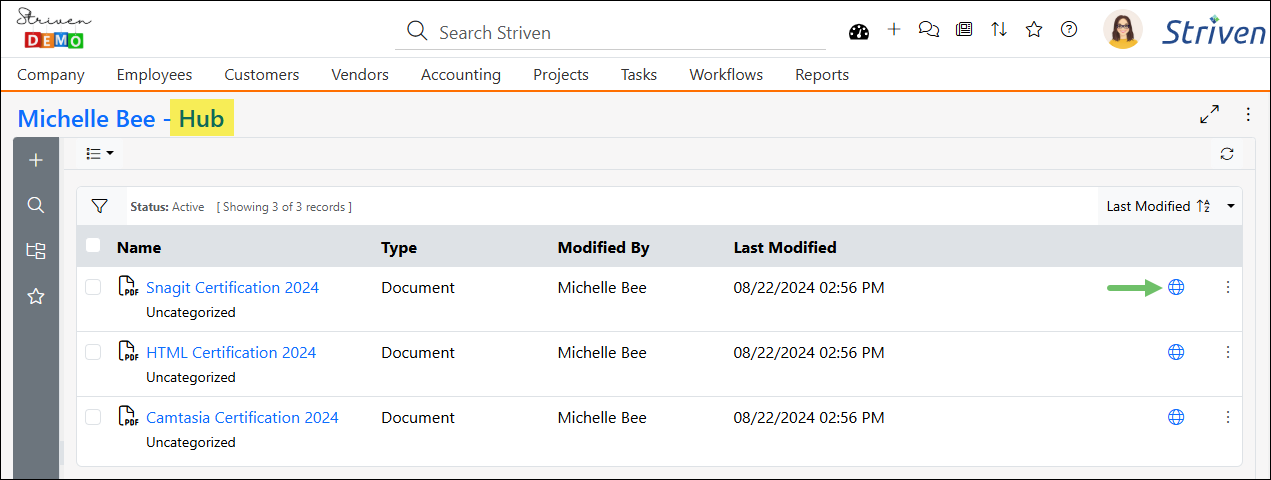1271x480 pixels.
Task: Click globe icon for Camtasia Certification 2024
Action: (1176, 417)
